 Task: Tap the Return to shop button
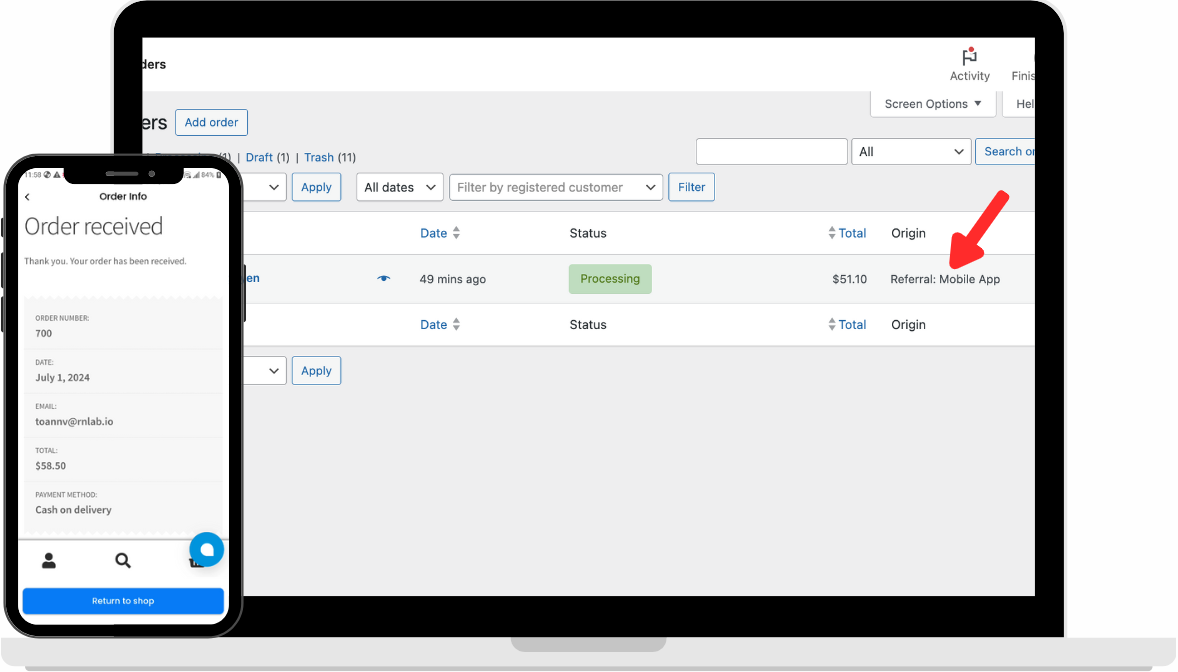123,601
